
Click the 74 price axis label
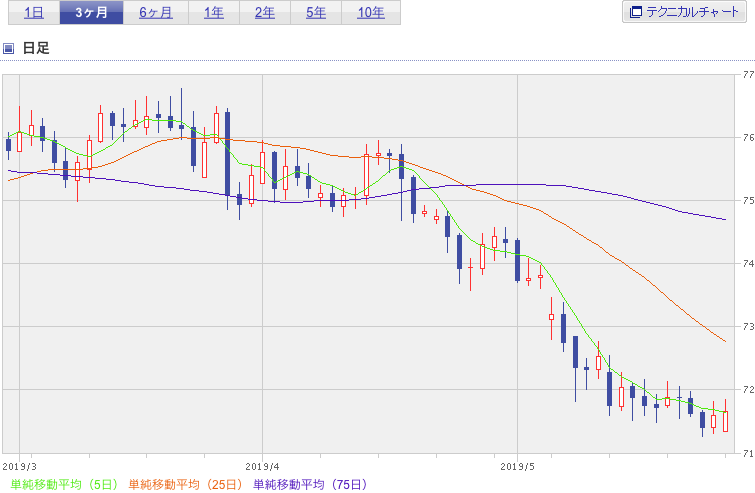(748, 263)
